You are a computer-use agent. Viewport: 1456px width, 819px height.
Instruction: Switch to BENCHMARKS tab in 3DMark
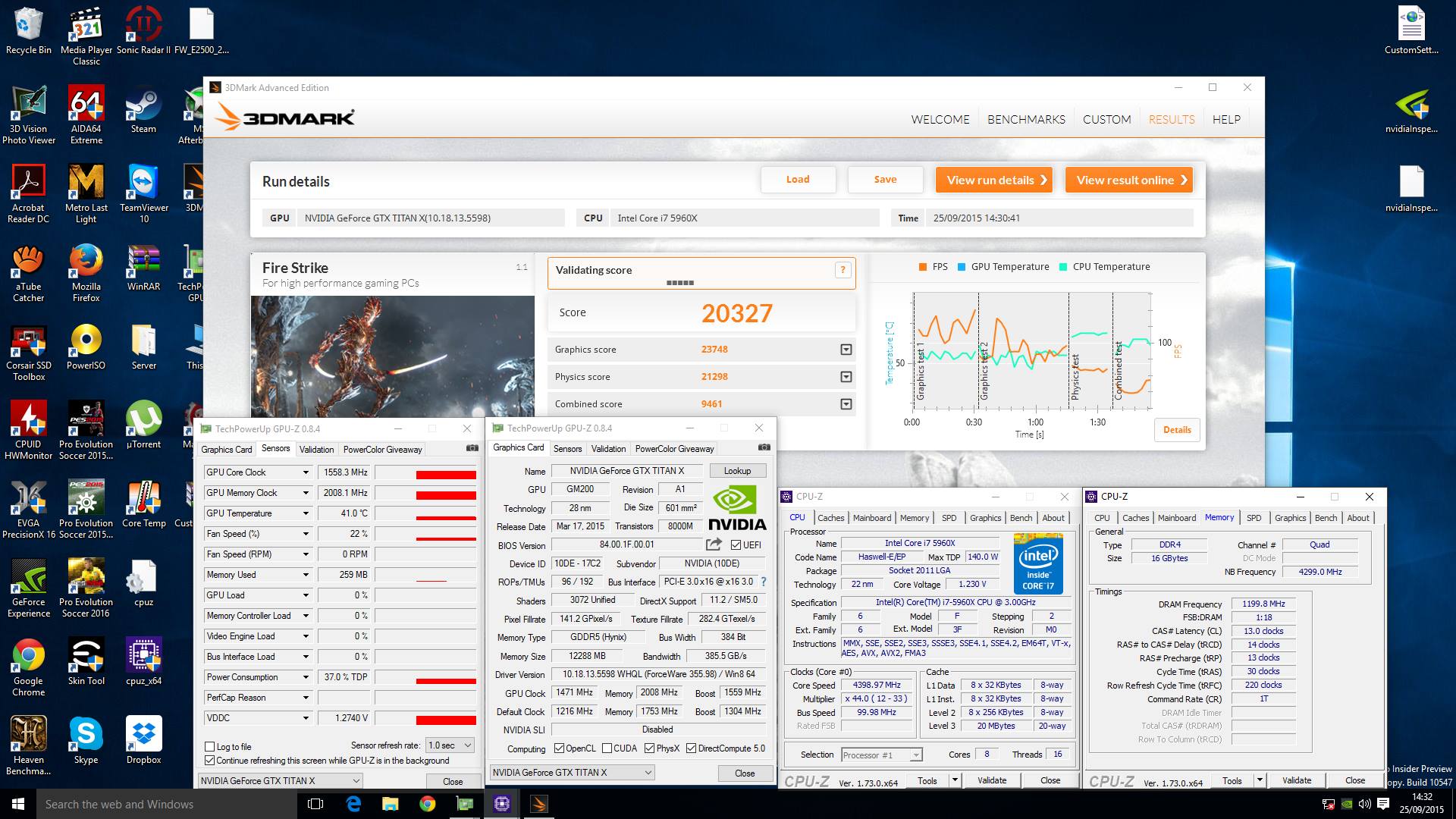point(1026,120)
